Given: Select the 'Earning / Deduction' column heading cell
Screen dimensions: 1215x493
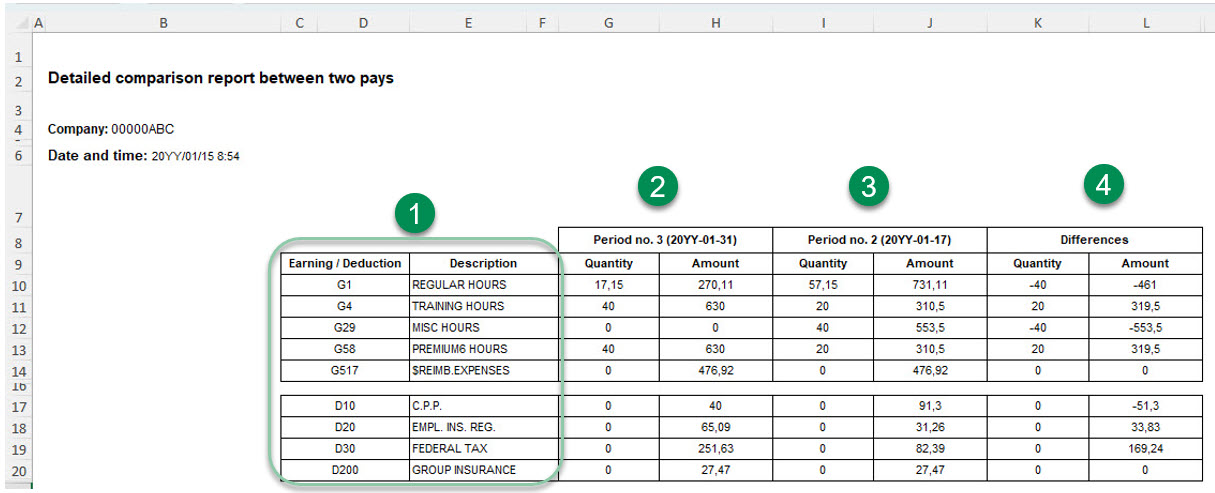Looking at the screenshot, I should [x=344, y=264].
